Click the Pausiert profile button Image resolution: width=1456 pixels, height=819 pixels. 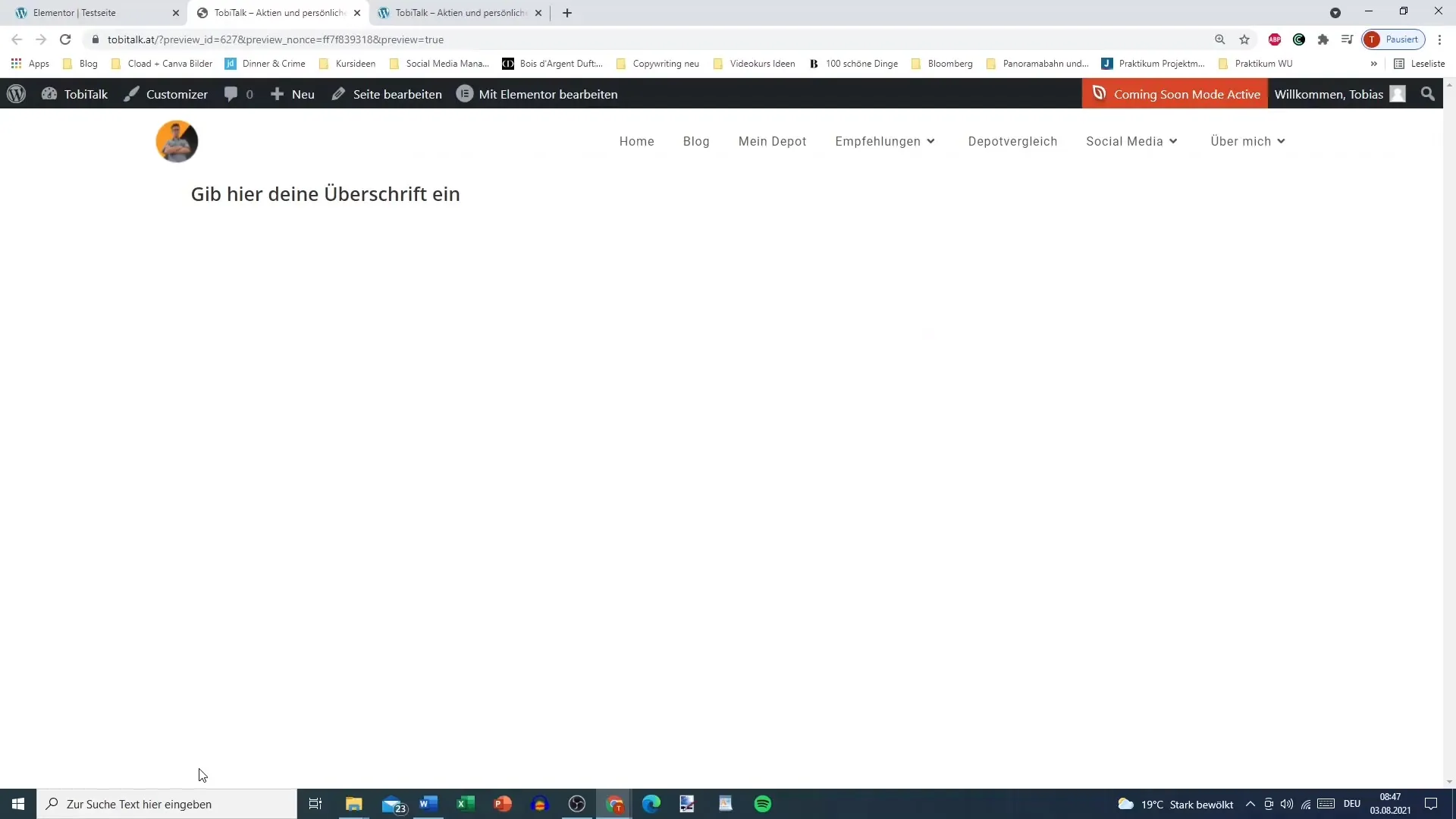[1394, 39]
